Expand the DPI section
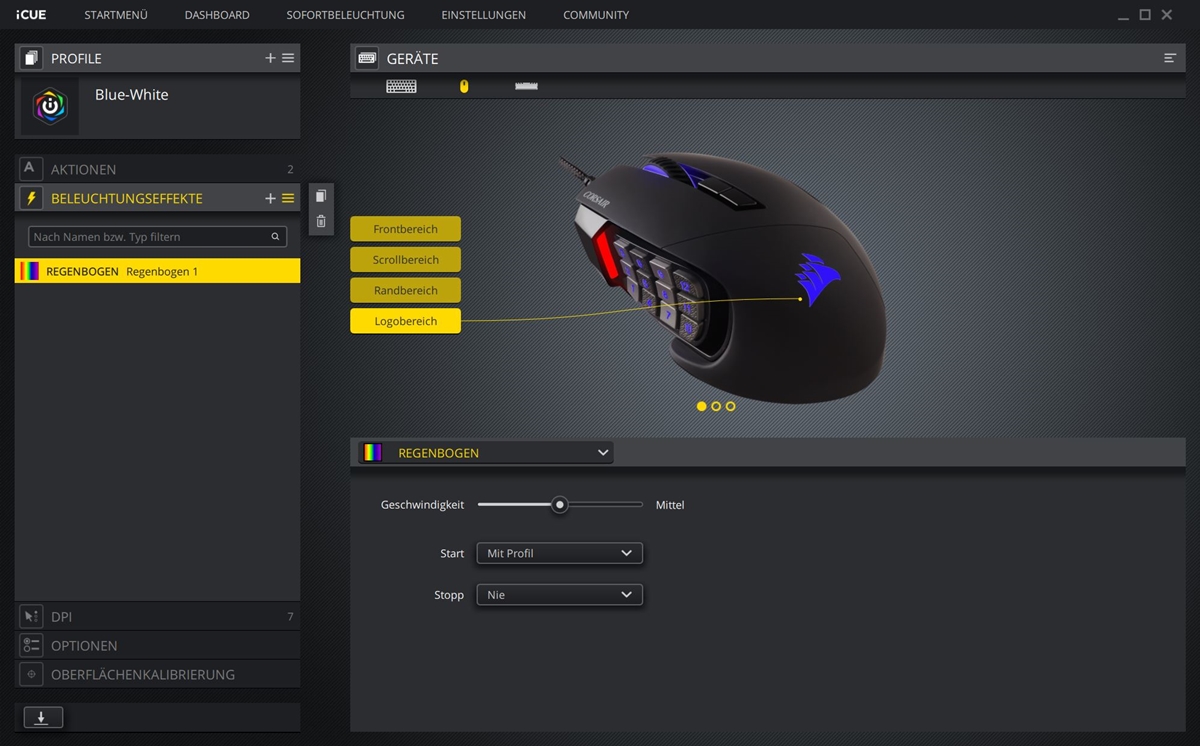 [x=157, y=616]
